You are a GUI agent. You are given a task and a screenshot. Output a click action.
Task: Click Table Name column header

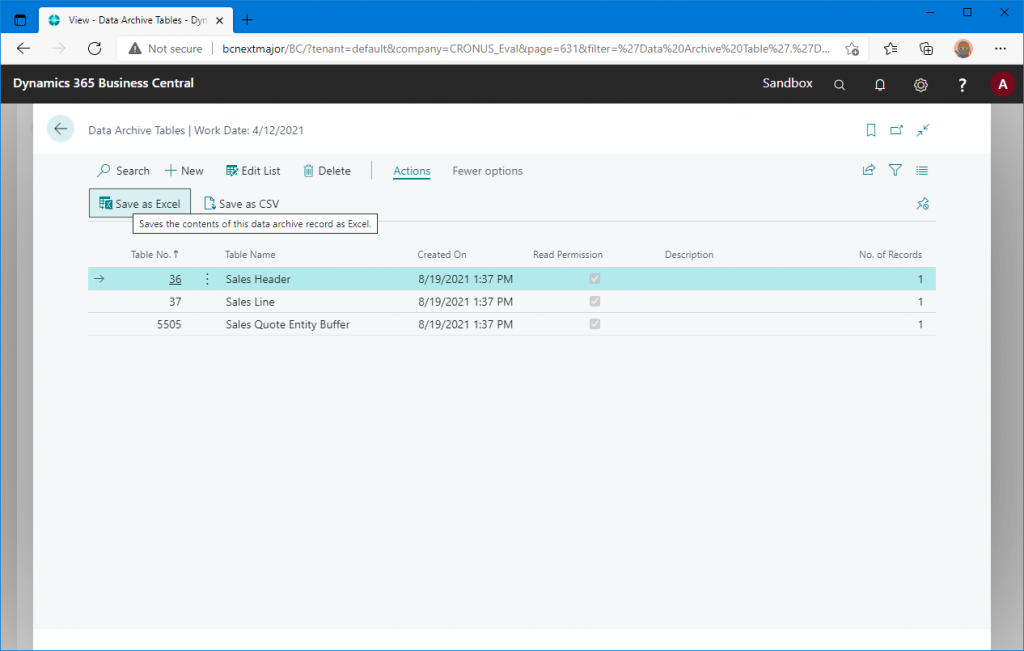(x=250, y=255)
